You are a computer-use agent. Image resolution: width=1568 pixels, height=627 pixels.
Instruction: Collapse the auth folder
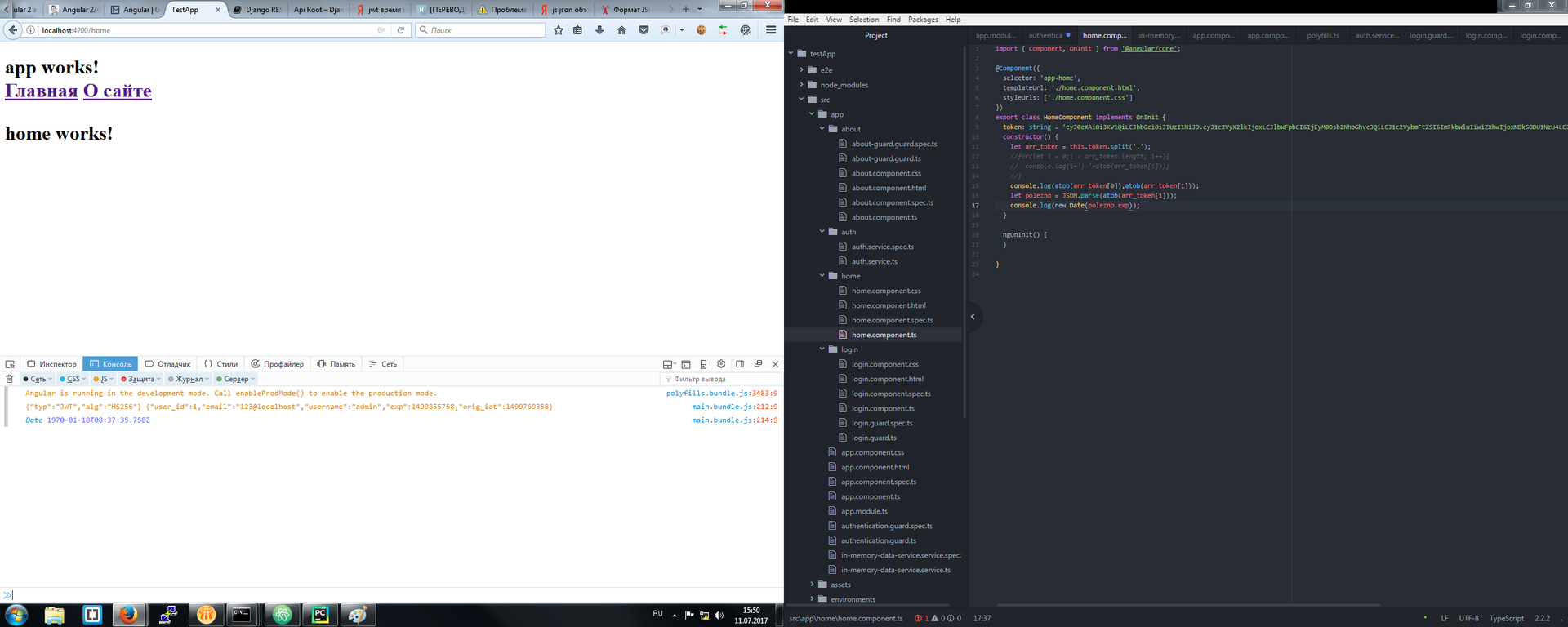point(822,232)
